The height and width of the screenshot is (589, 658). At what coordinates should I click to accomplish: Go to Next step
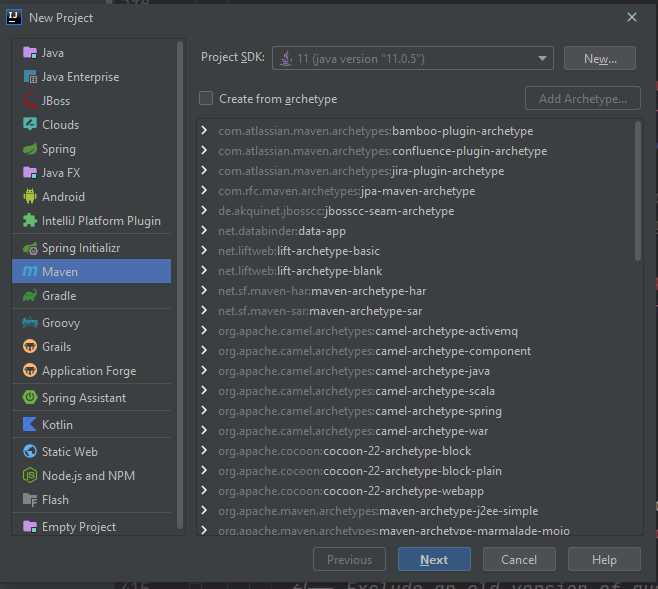coord(434,559)
